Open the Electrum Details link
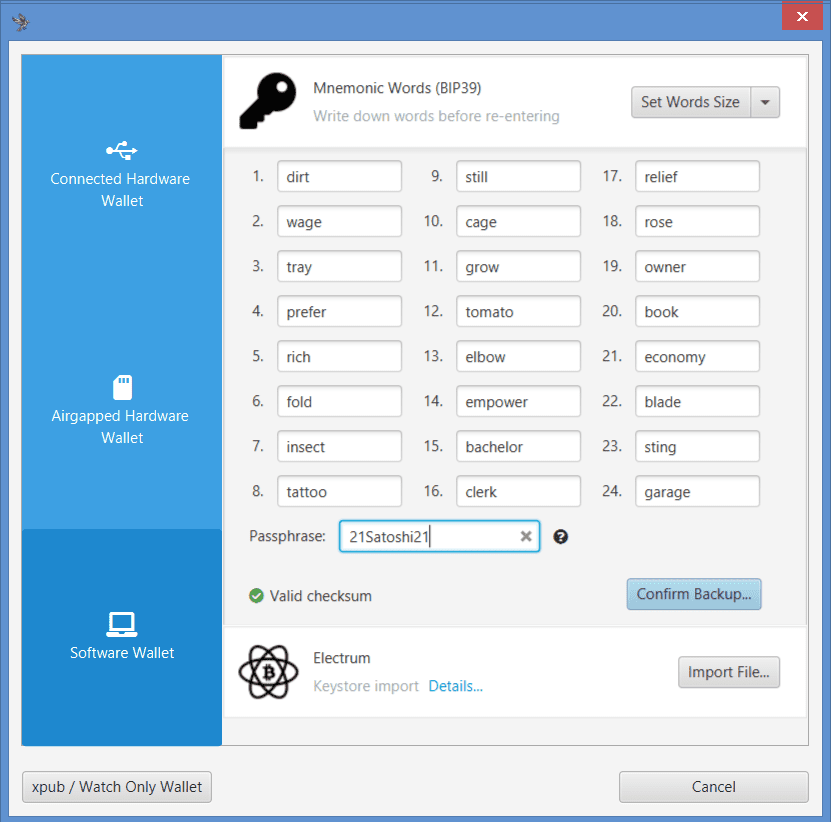831x822 pixels. [455, 686]
